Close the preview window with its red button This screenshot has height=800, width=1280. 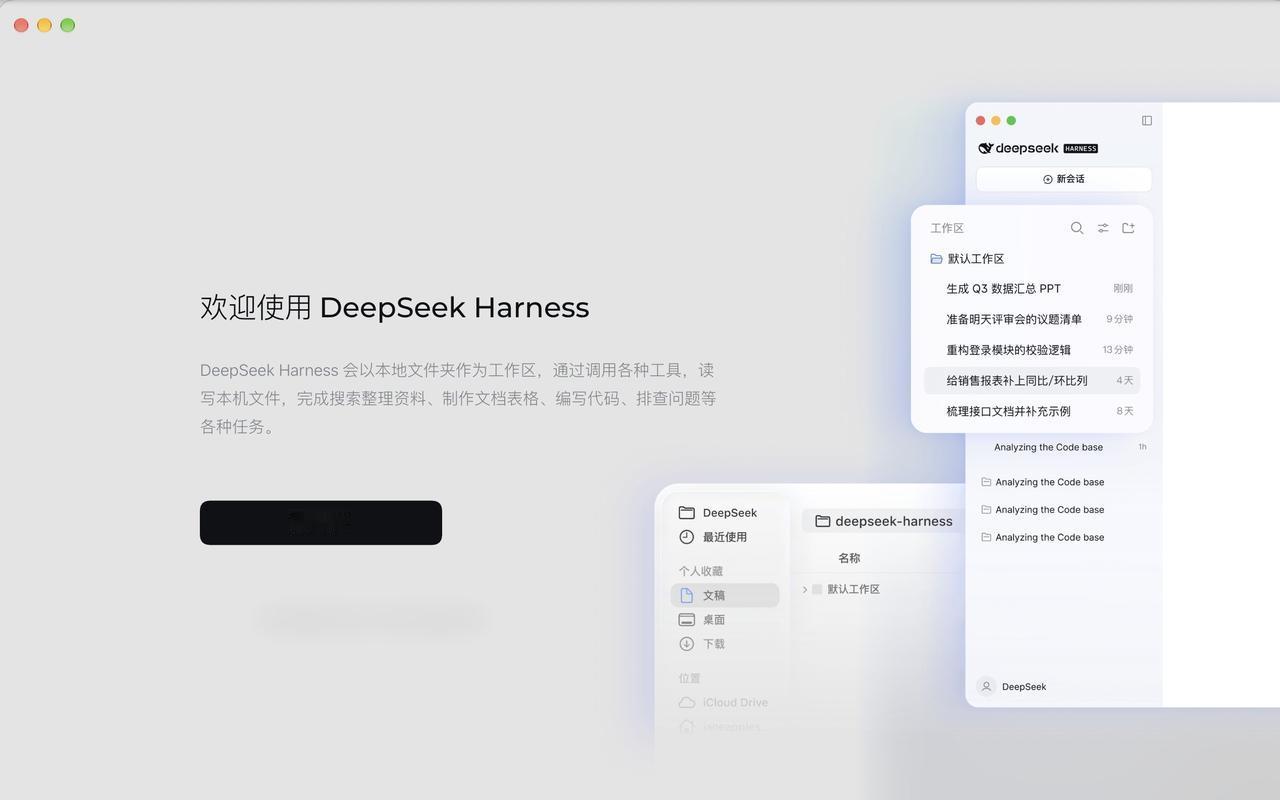[981, 121]
